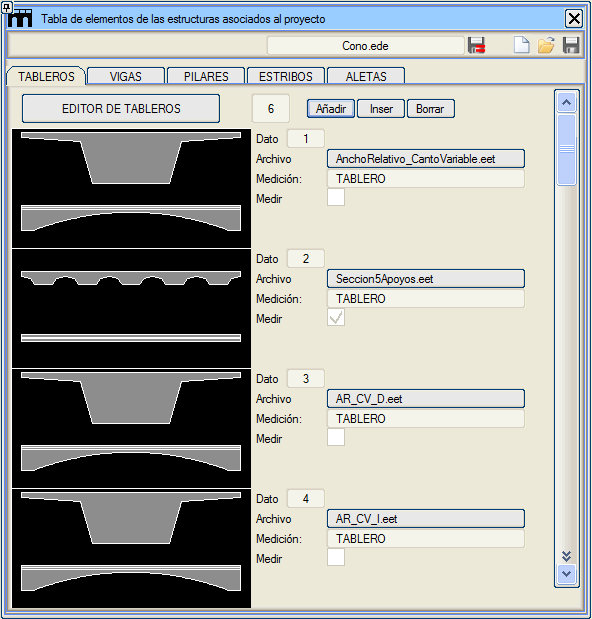Select the Seccion5Apoyos deck preview thumbnail
Viewport: 592px width, 619px height.
(x=131, y=308)
